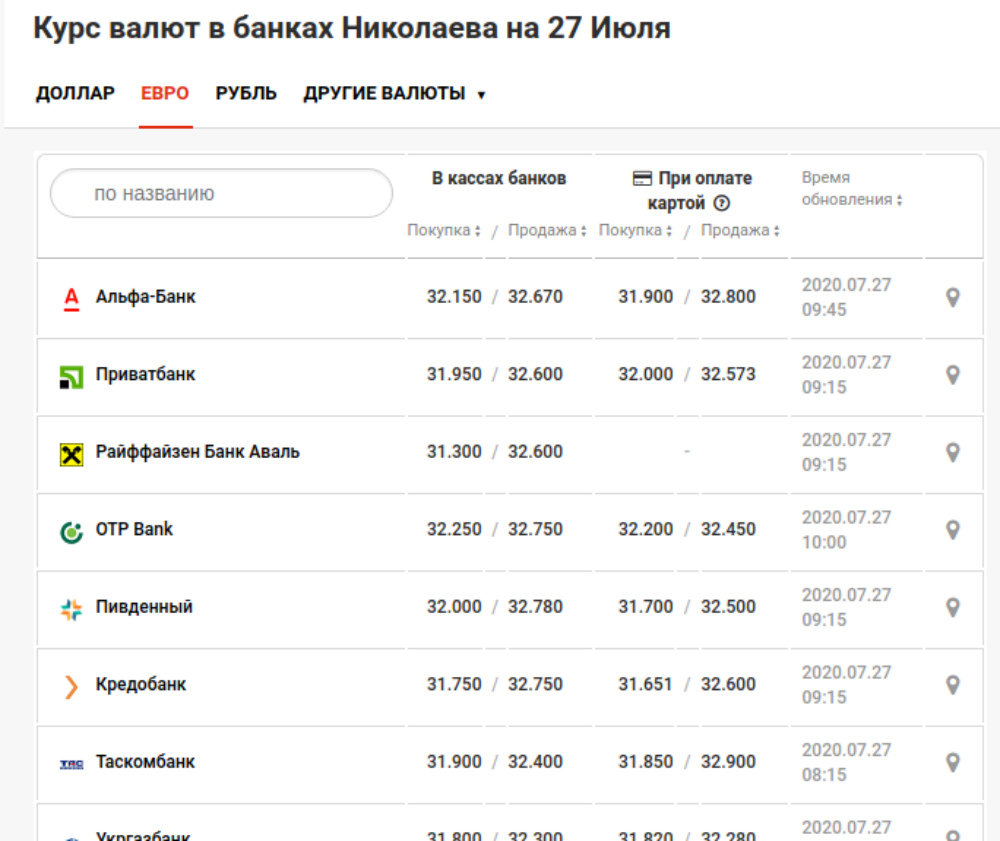Sort by bank cash desk Продажа column
Image resolution: width=1000 pixels, height=841 pixels.
pyautogui.click(x=547, y=231)
